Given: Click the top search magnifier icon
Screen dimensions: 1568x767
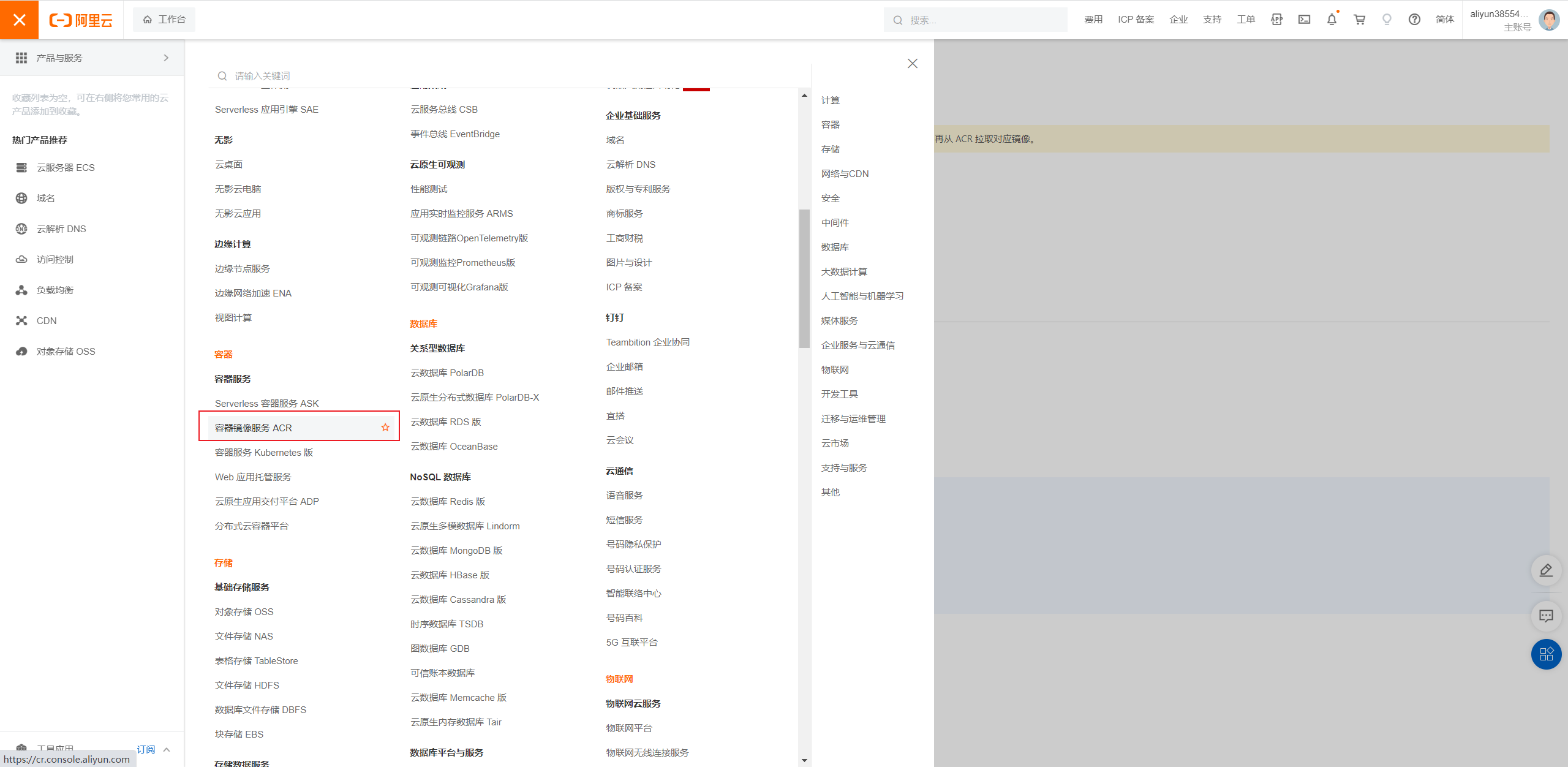Looking at the screenshot, I should 897,20.
